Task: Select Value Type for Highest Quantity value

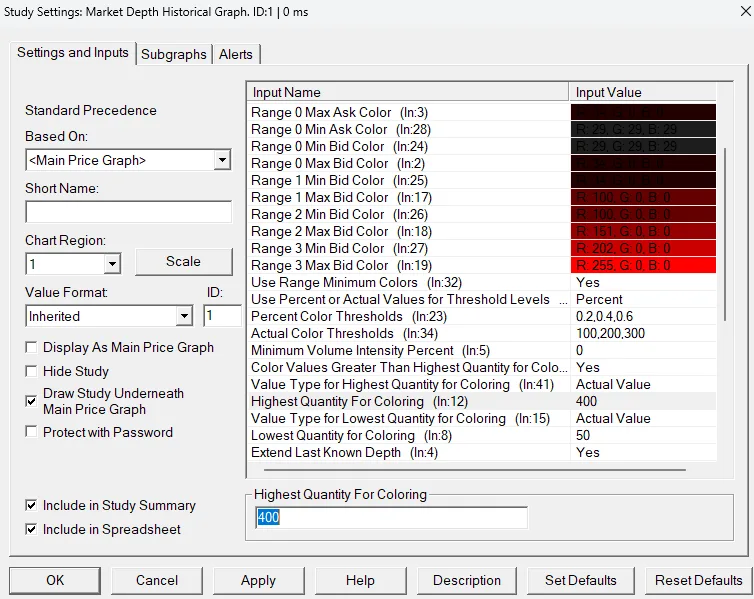Action: [x=643, y=385]
